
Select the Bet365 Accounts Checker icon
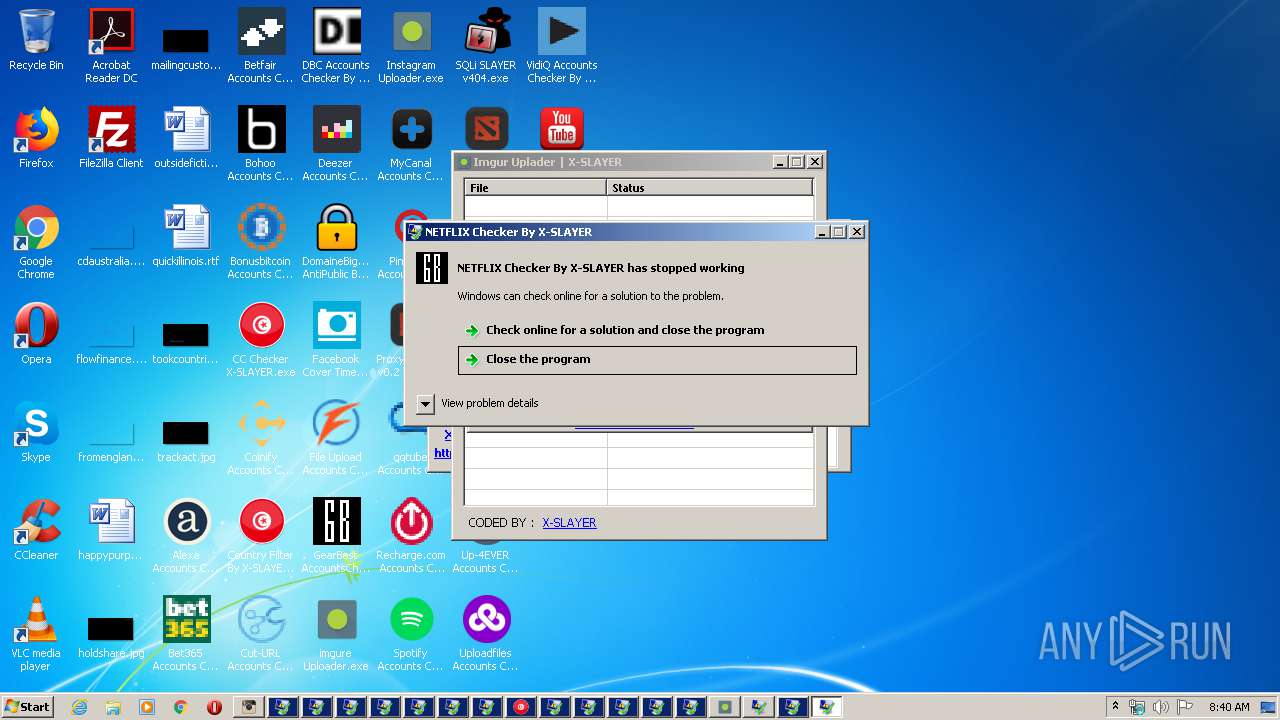(x=186, y=633)
